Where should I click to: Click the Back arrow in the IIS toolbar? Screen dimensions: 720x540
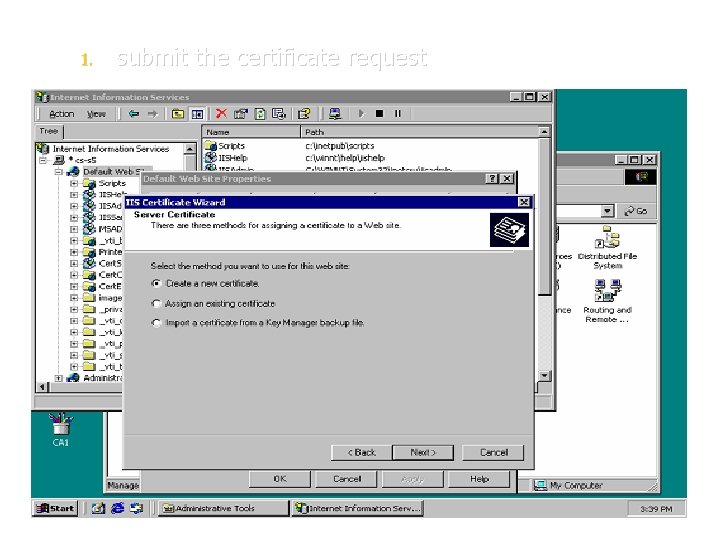[134, 113]
